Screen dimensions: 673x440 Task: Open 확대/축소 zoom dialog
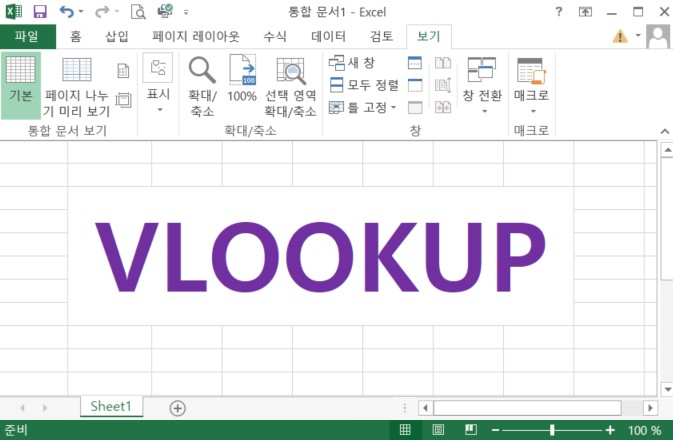point(202,87)
